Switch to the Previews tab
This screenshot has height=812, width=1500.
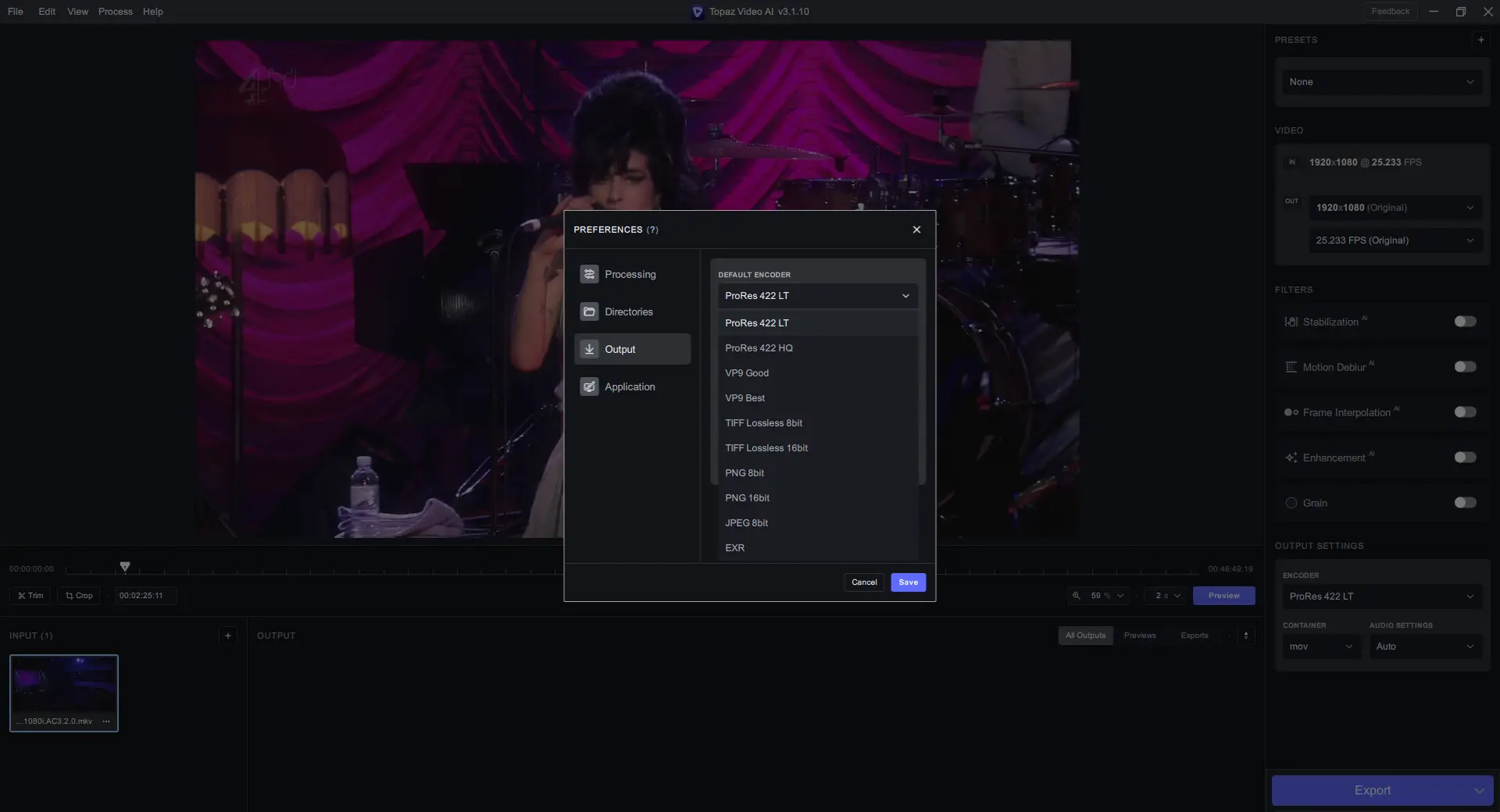point(1140,636)
